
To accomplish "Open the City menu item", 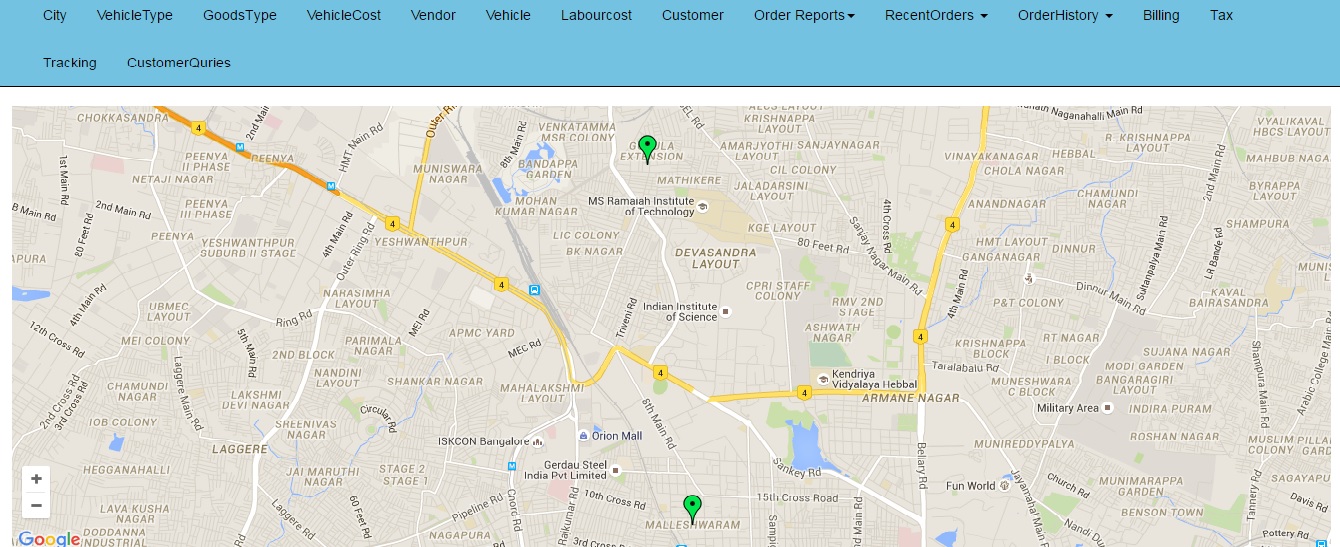I will (x=55, y=15).
